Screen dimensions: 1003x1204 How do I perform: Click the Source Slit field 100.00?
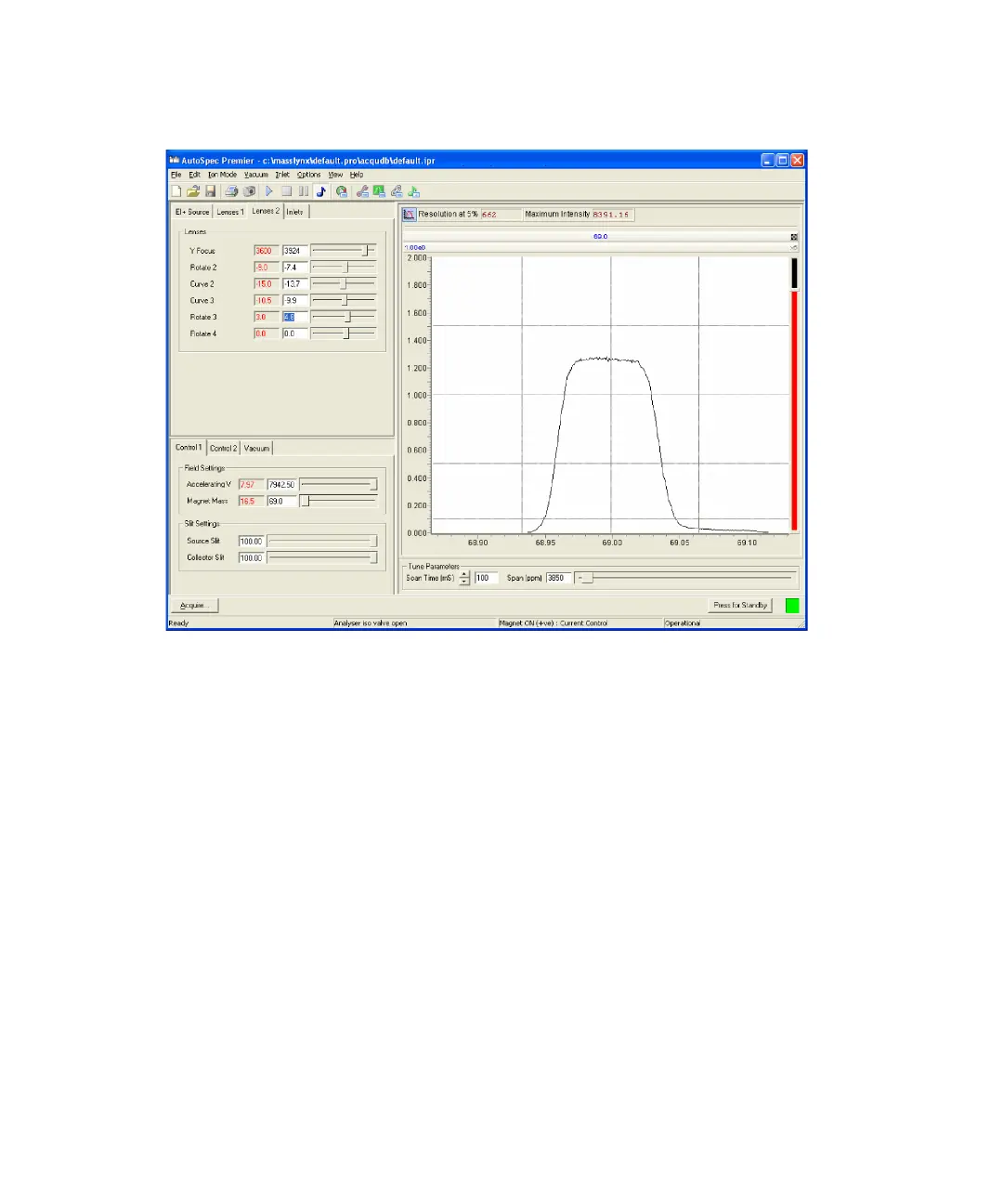[x=251, y=541]
